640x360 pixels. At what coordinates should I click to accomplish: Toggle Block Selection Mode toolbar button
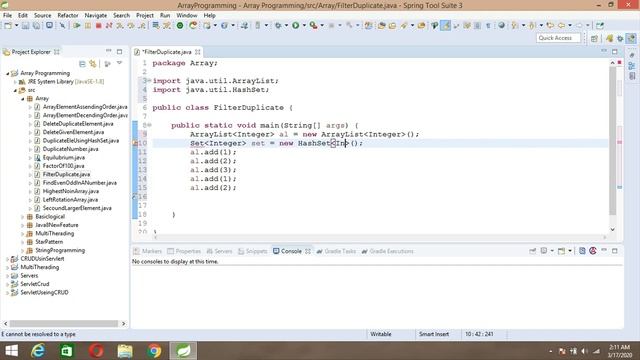[x=477, y=25]
